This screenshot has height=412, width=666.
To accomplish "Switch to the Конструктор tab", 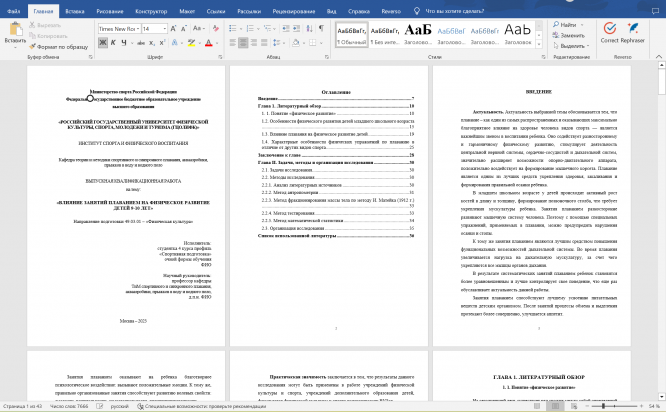I will tap(151, 11).
